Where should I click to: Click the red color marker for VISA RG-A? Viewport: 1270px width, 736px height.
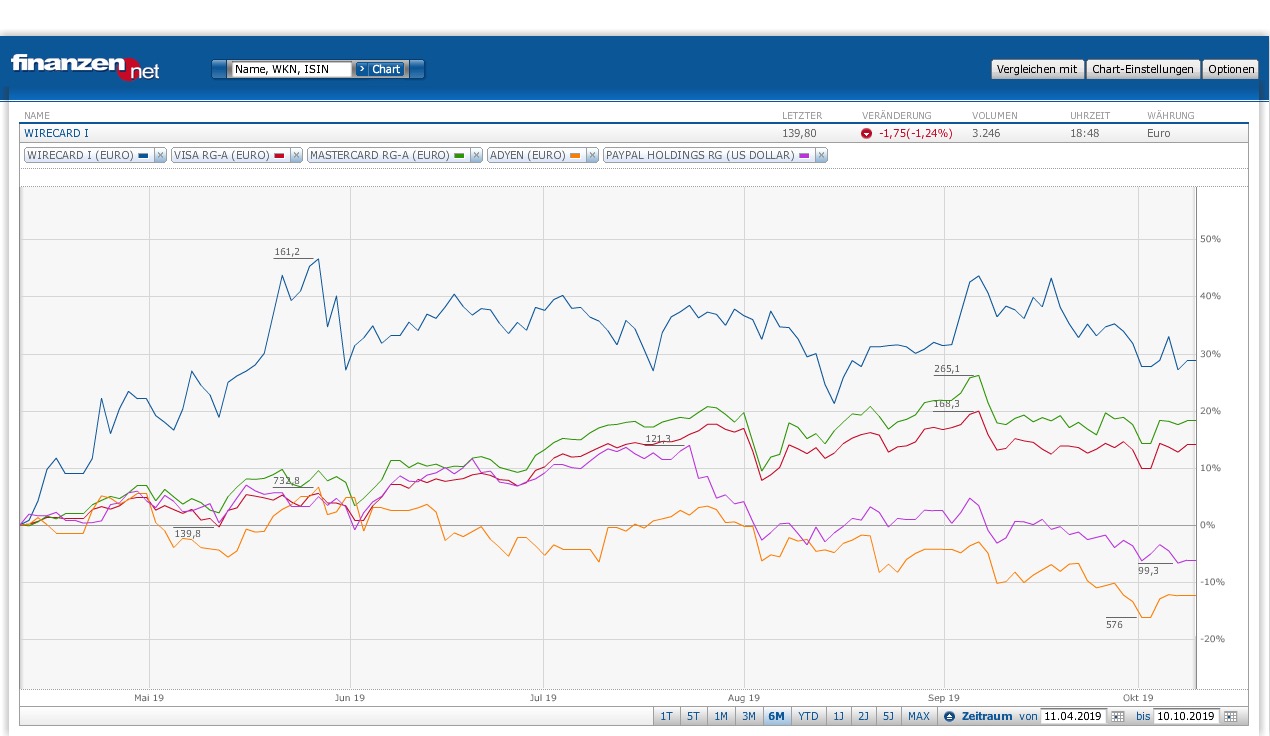pos(280,155)
